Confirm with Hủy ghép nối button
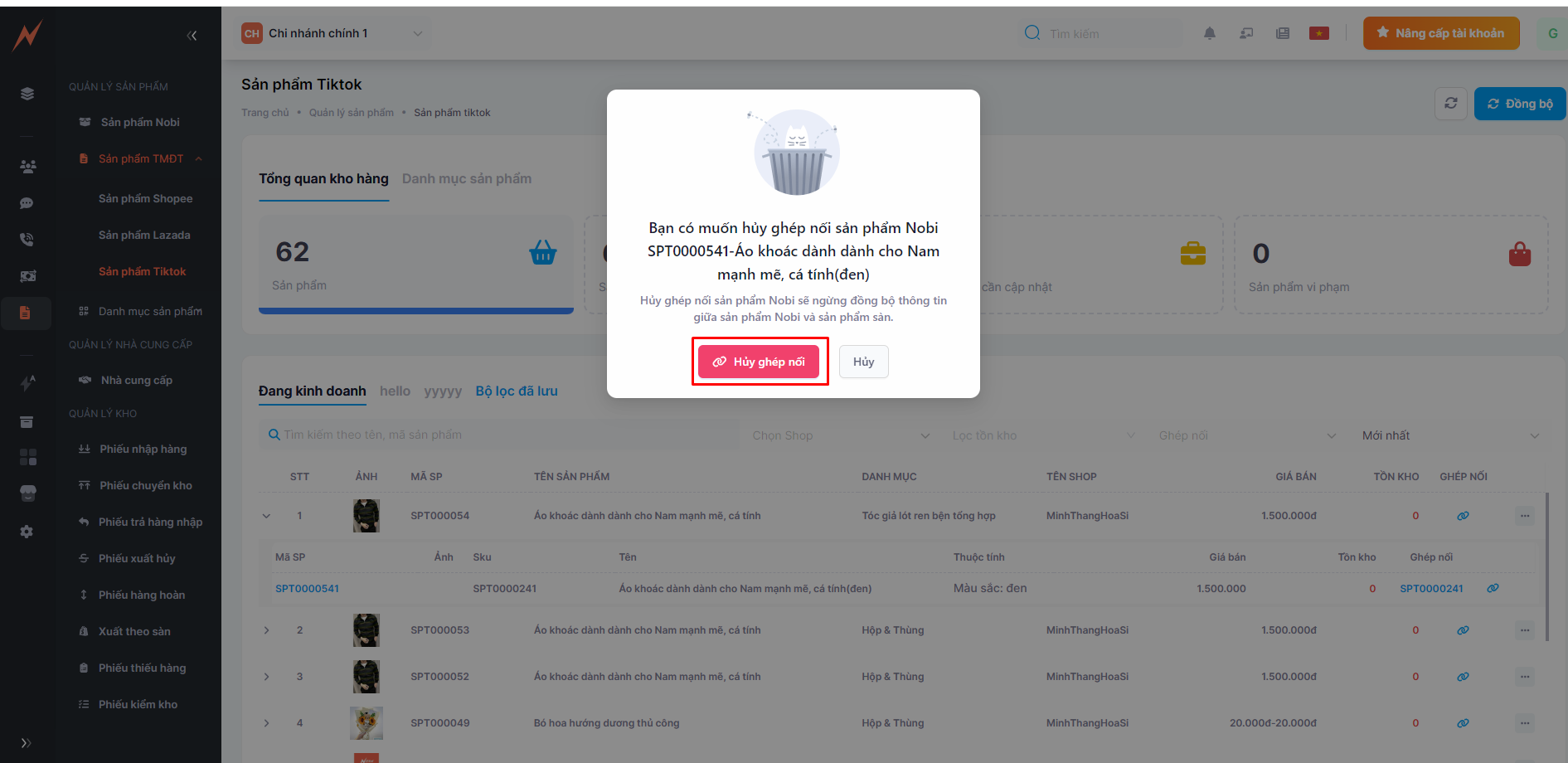 (x=759, y=362)
